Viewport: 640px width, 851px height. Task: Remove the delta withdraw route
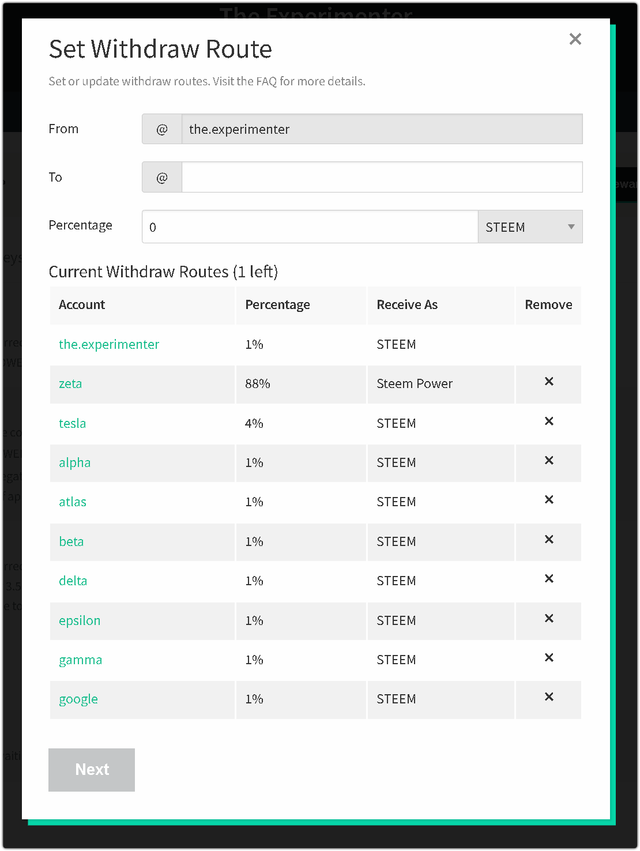(548, 579)
